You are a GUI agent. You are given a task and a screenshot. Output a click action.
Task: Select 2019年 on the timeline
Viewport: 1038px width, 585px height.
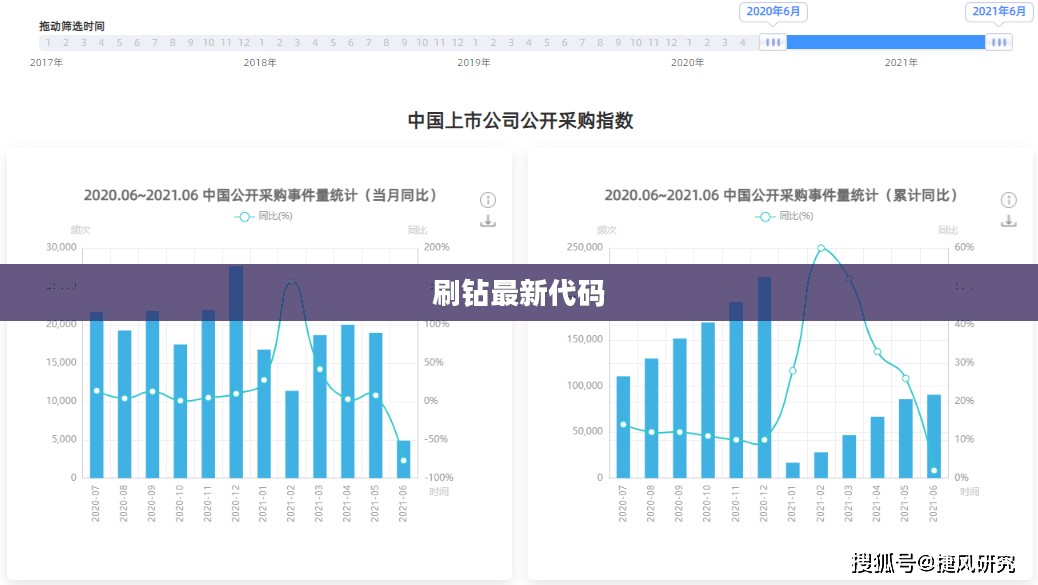[x=474, y=62]
